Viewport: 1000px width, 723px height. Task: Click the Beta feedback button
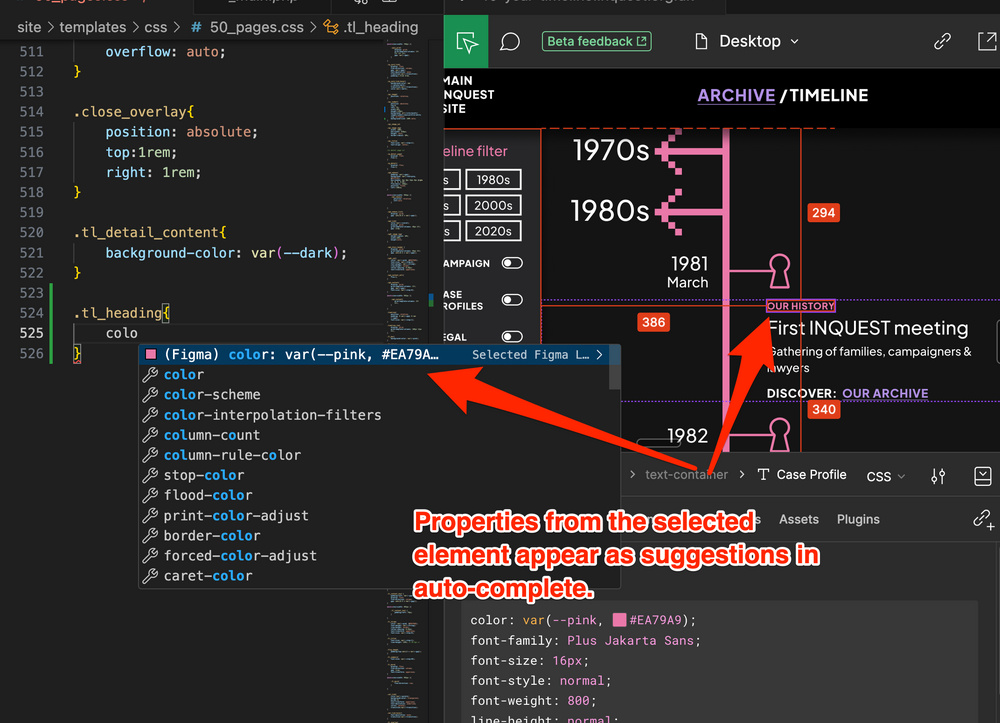coord(597,42)
